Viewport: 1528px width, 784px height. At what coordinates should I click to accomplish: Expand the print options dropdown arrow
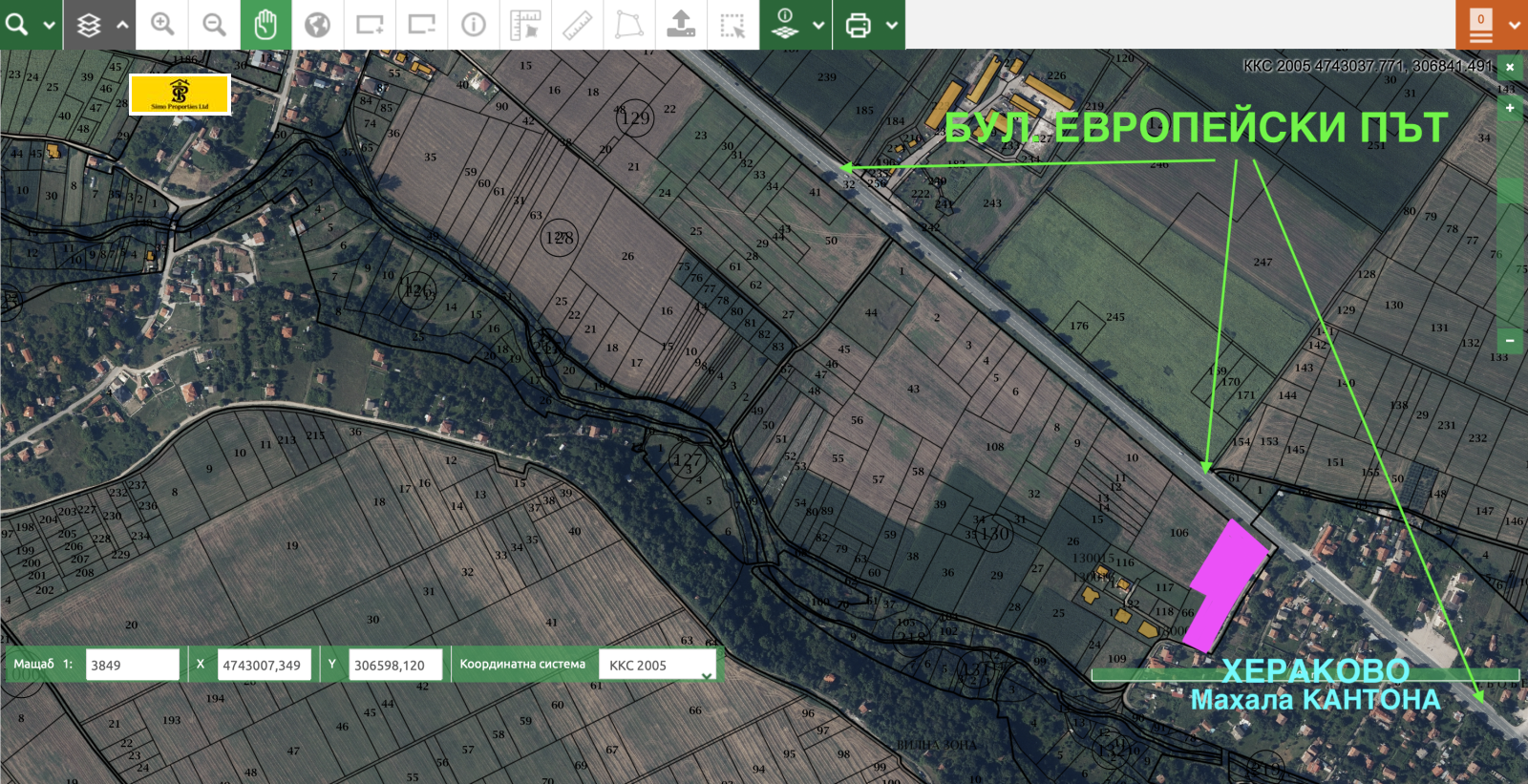pyautogui.click(x=891, y=25)
